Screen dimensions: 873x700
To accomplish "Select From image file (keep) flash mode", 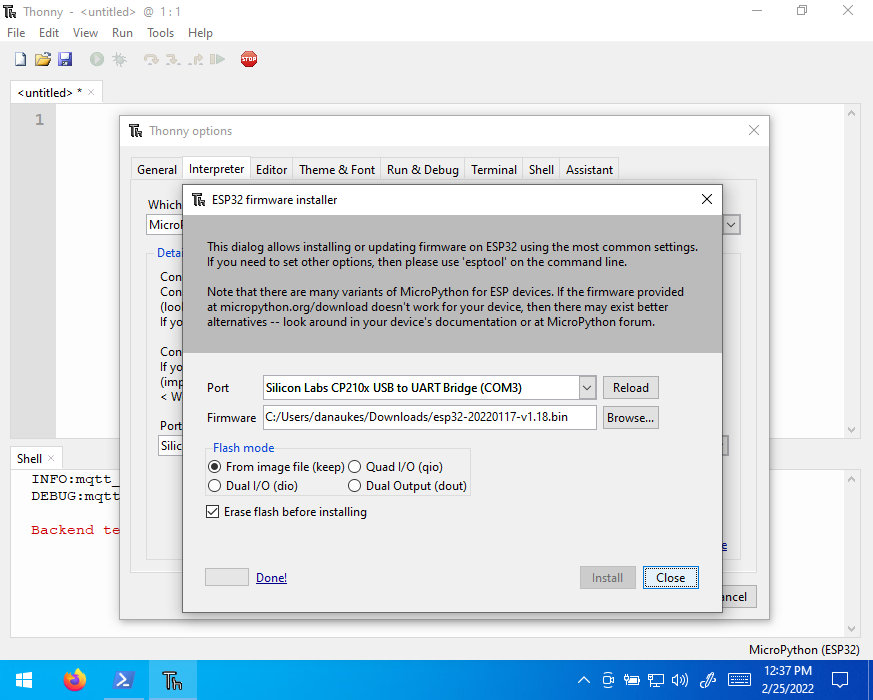I will 214,467.
